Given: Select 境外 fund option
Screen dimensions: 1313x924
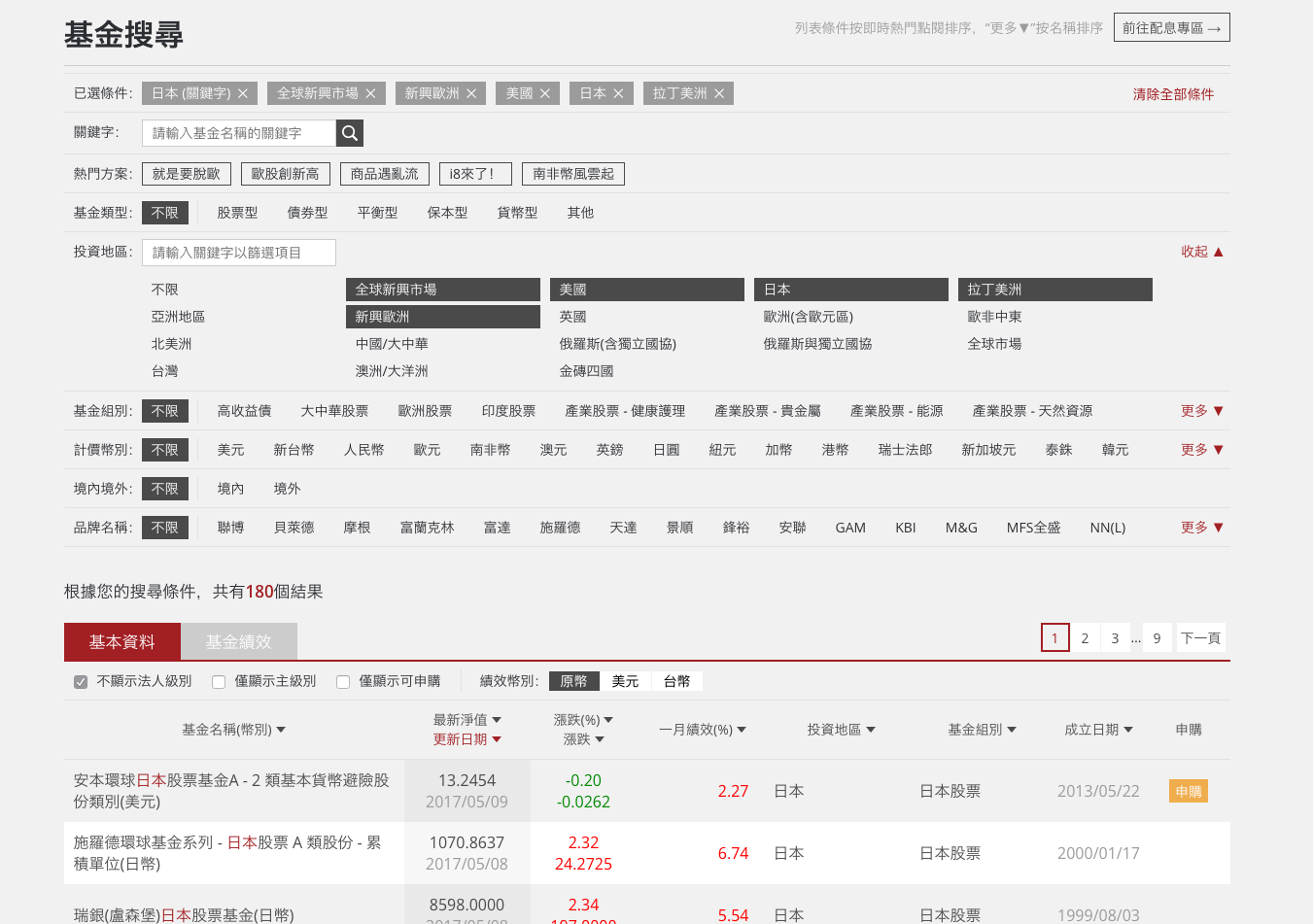Looking at the screenshot, I should [x=287, y=489].
